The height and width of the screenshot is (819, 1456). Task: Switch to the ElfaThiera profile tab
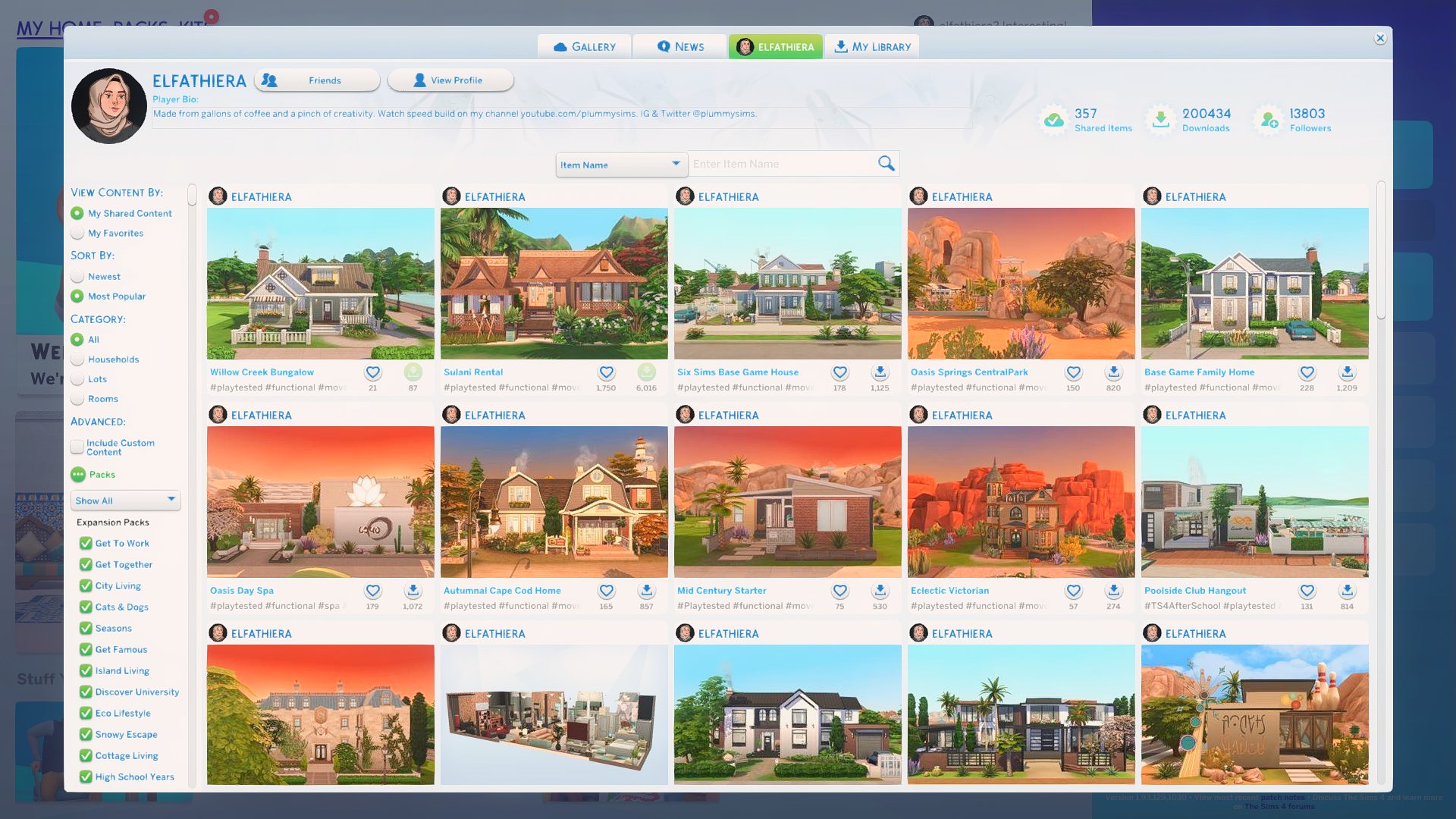tap(775, 47)
